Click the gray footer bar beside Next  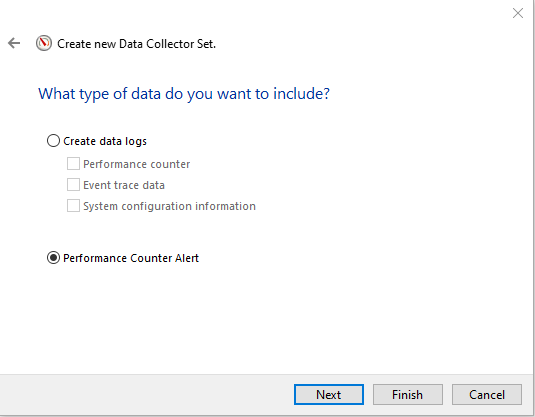[x=147, y=395]
